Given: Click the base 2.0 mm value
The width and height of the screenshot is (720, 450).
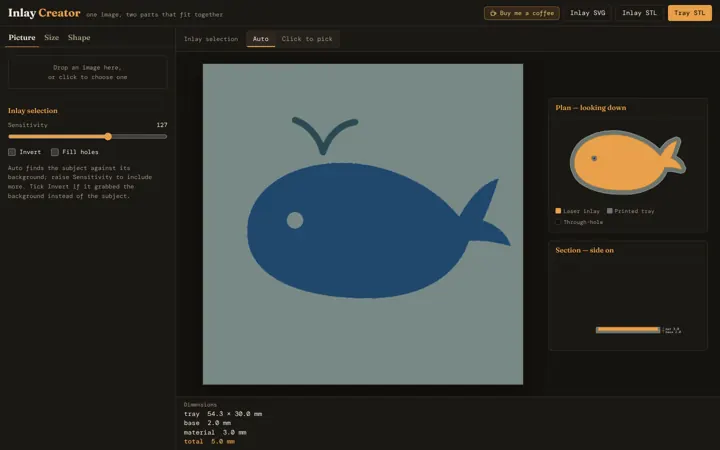Looking at the screenshot, I should tap(219, 423).
